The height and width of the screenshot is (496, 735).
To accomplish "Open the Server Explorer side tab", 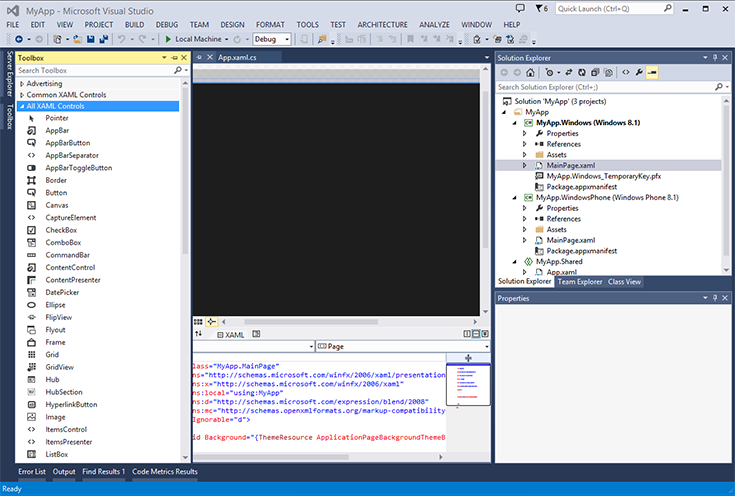I will coord(9,74).
